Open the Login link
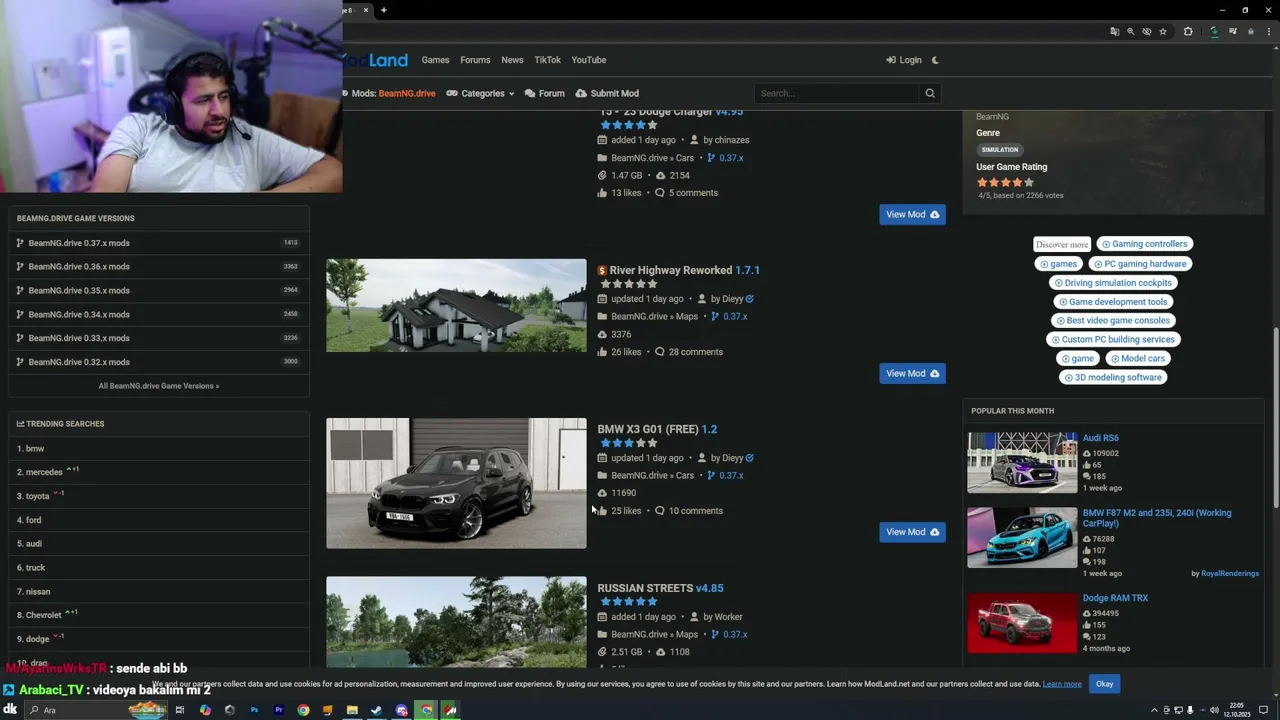The image size is (1280, 720). 904,60
